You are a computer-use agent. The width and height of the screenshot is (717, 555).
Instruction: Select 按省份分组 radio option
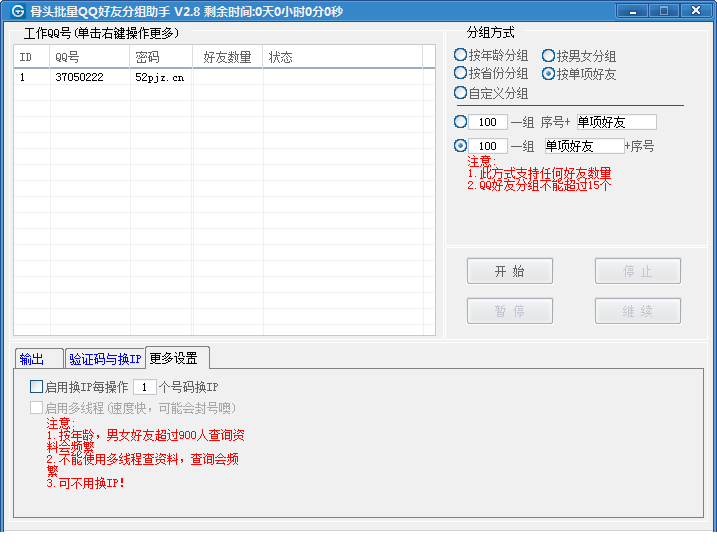pyautogui.click(x=491, y=73)
